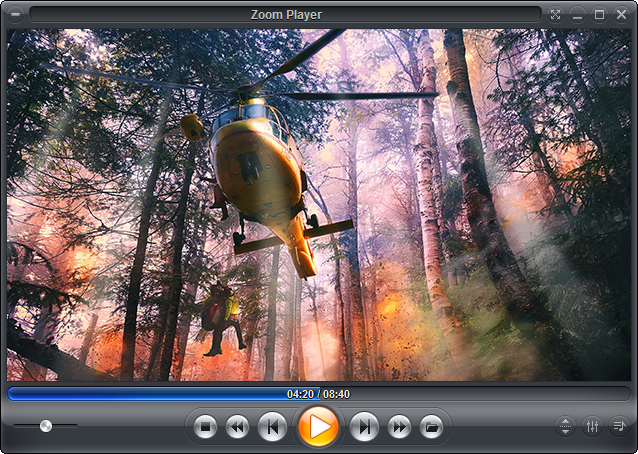Close the Zoom Player window
Image resolution: width=638 pixels, height=454 pixels.
pos(621,14)
